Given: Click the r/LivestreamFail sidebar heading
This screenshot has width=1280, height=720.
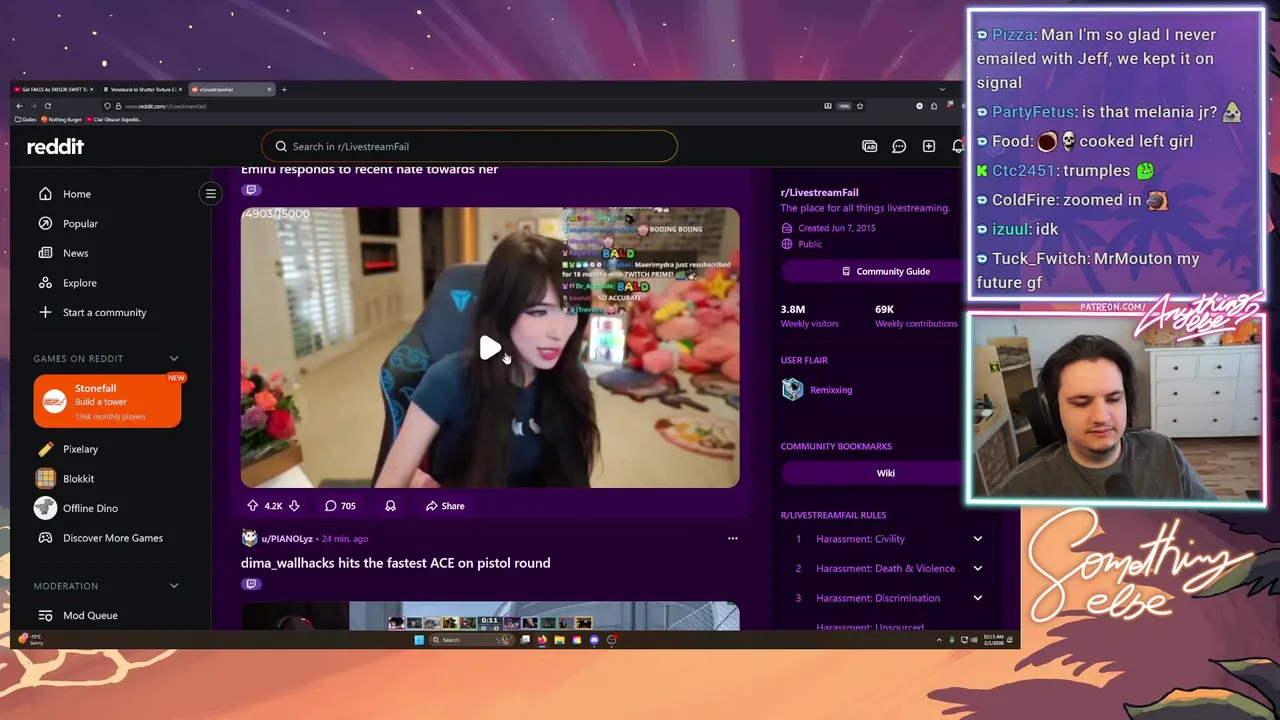Looking at the screenshot, I should click(x=819, y=192).
